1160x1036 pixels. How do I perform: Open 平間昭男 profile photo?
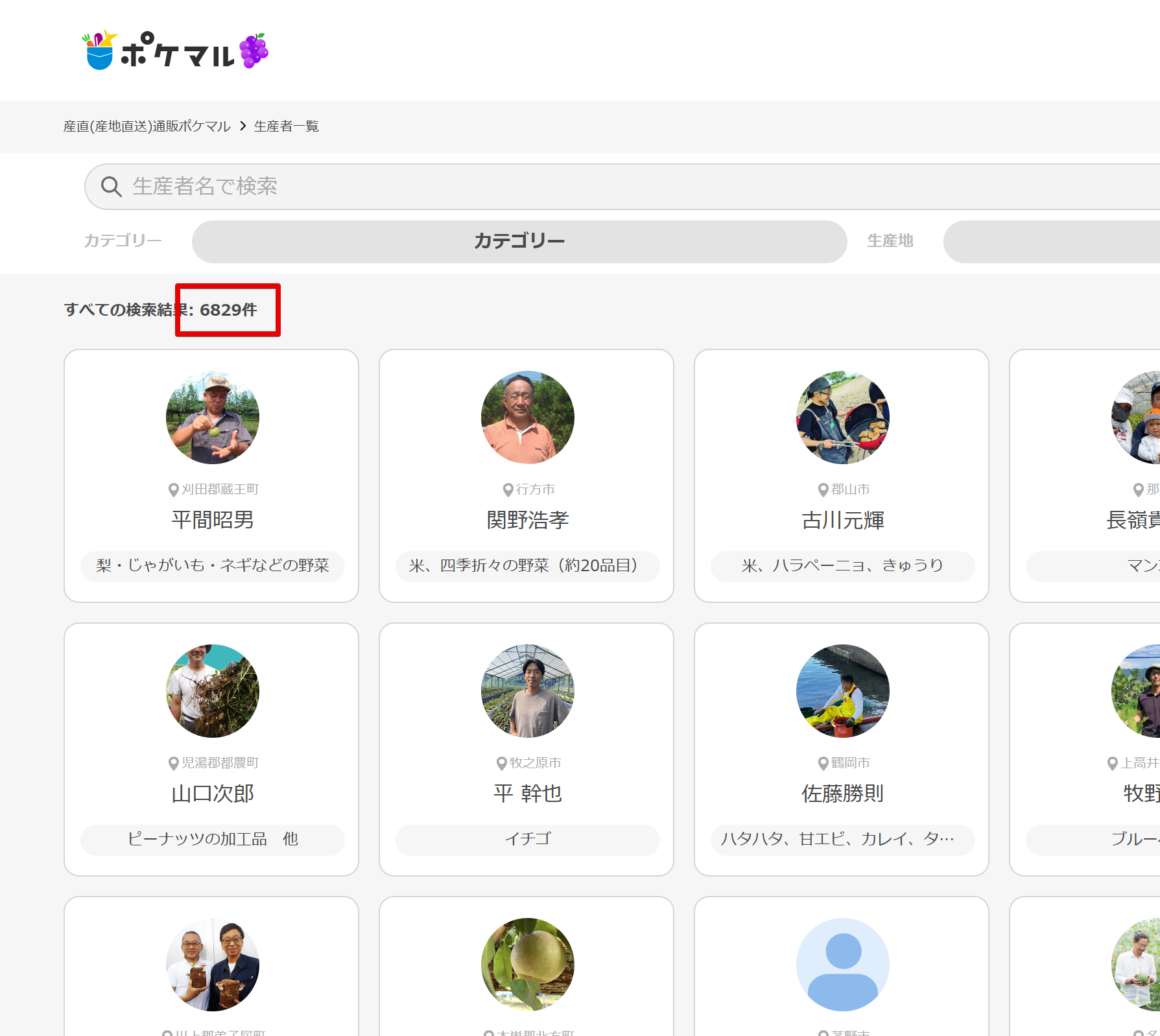(x=213, y=418)
